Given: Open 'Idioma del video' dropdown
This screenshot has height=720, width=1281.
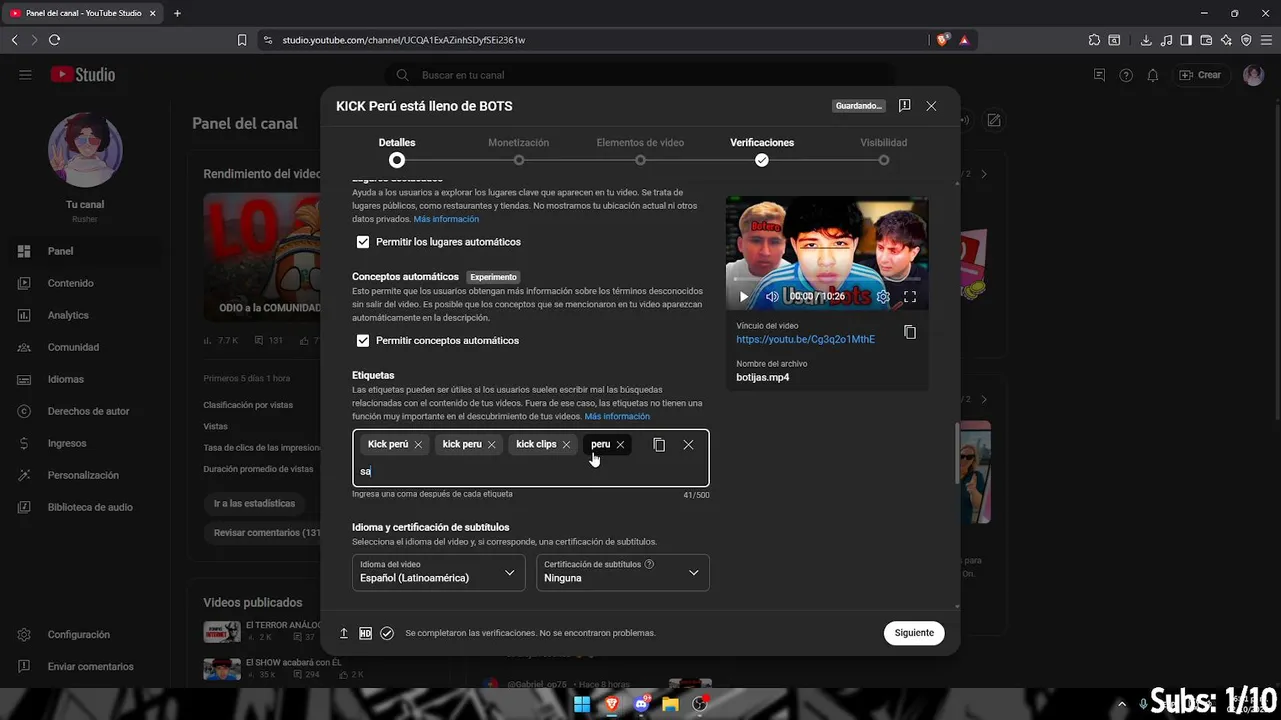Looking at the screenshot, I should [439, 573].
